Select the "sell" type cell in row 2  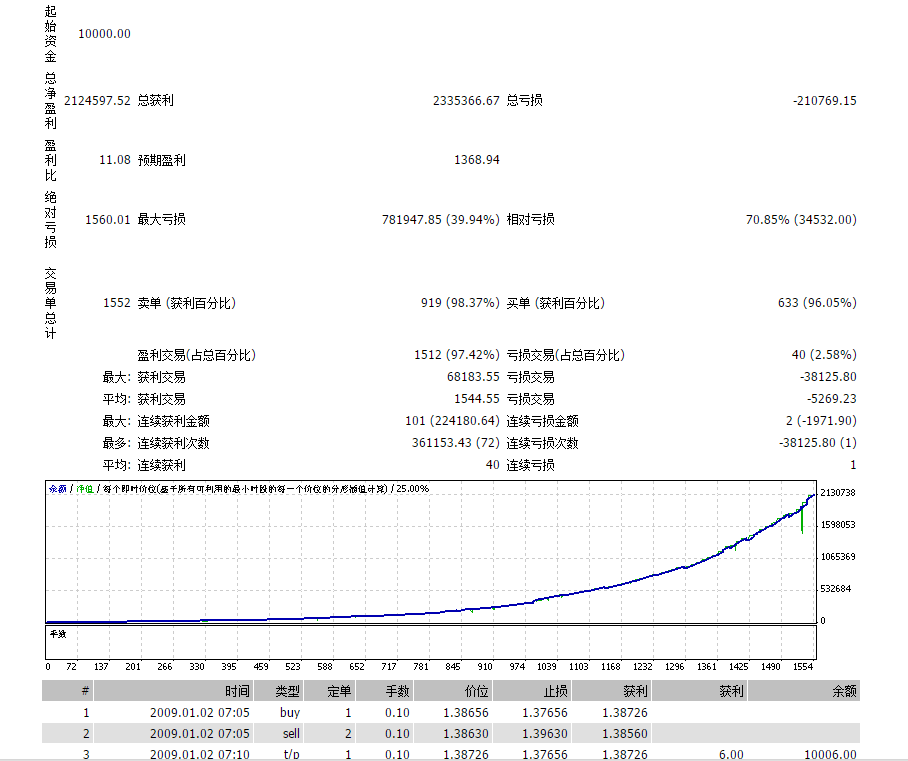pos(291,734)
